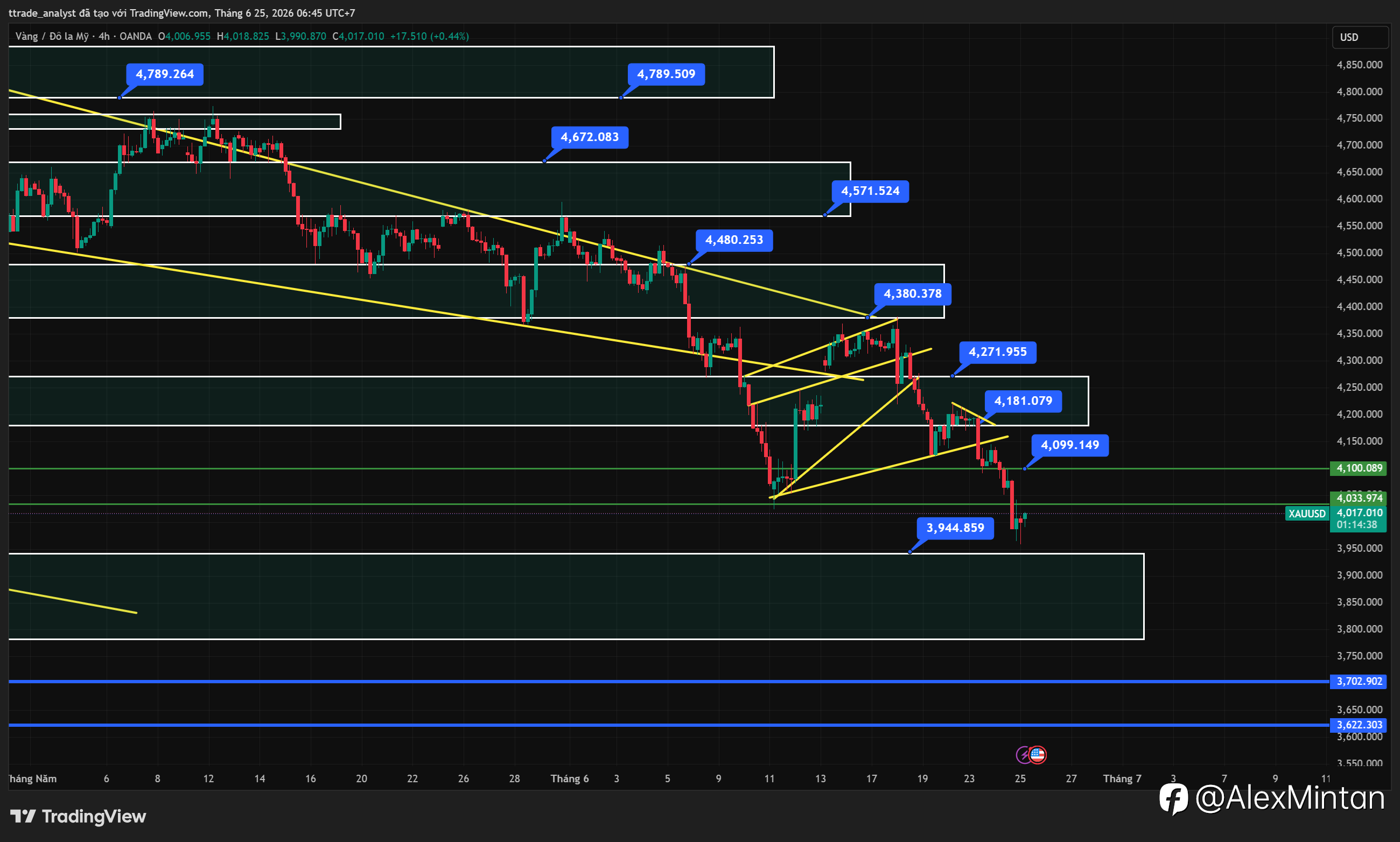The height and width of the screenshot is (842, 1400).
Task: Click the US flag economic event icon
Action: (x=1038, y=755)
